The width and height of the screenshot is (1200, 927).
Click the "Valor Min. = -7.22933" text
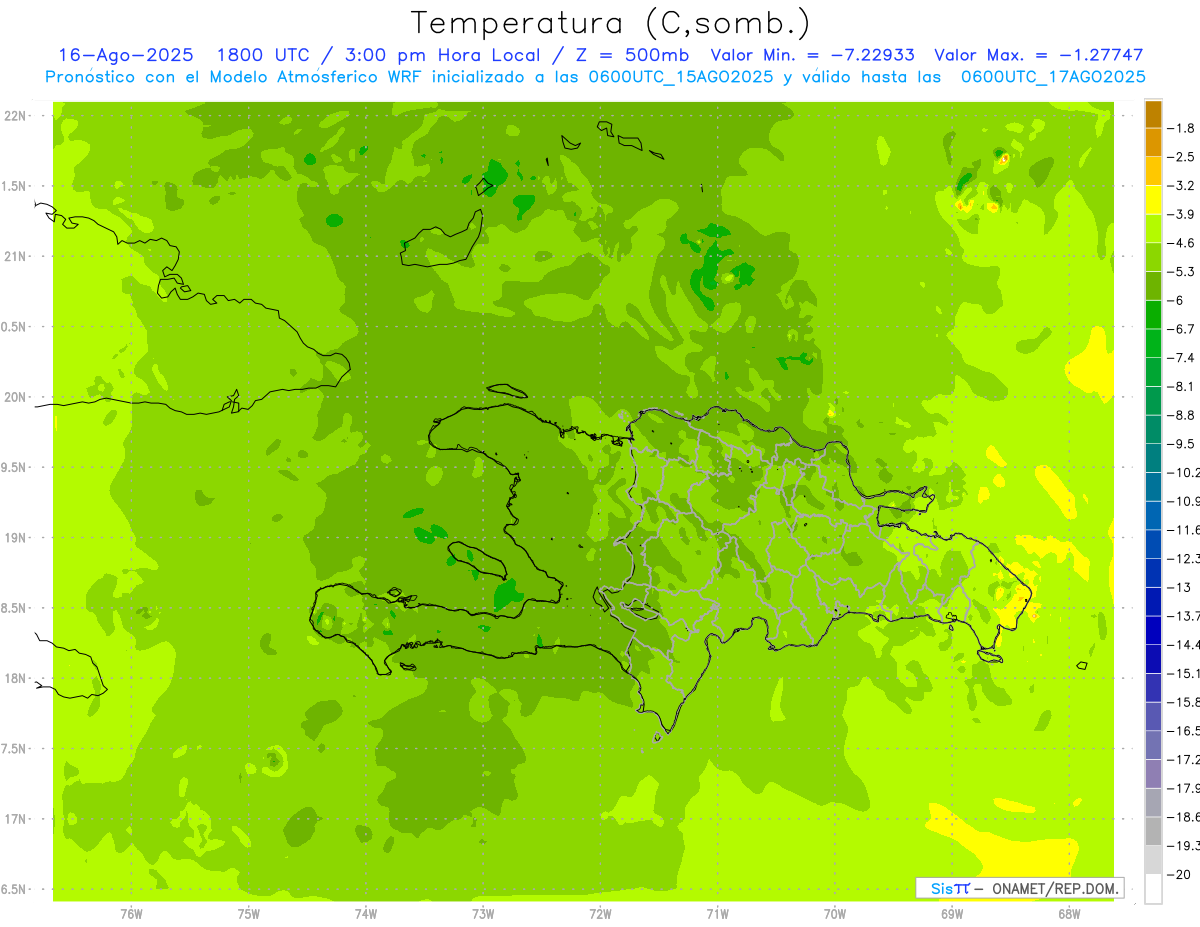pos(812,56)
